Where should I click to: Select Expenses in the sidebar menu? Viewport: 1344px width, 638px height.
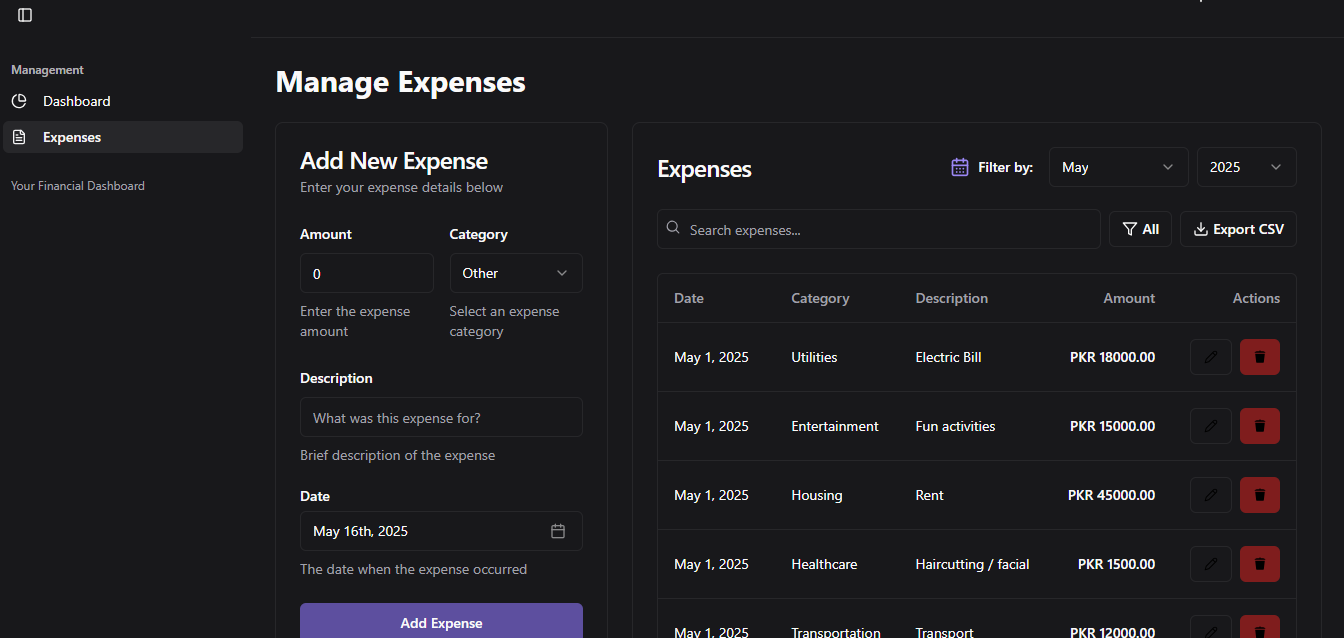72,137
